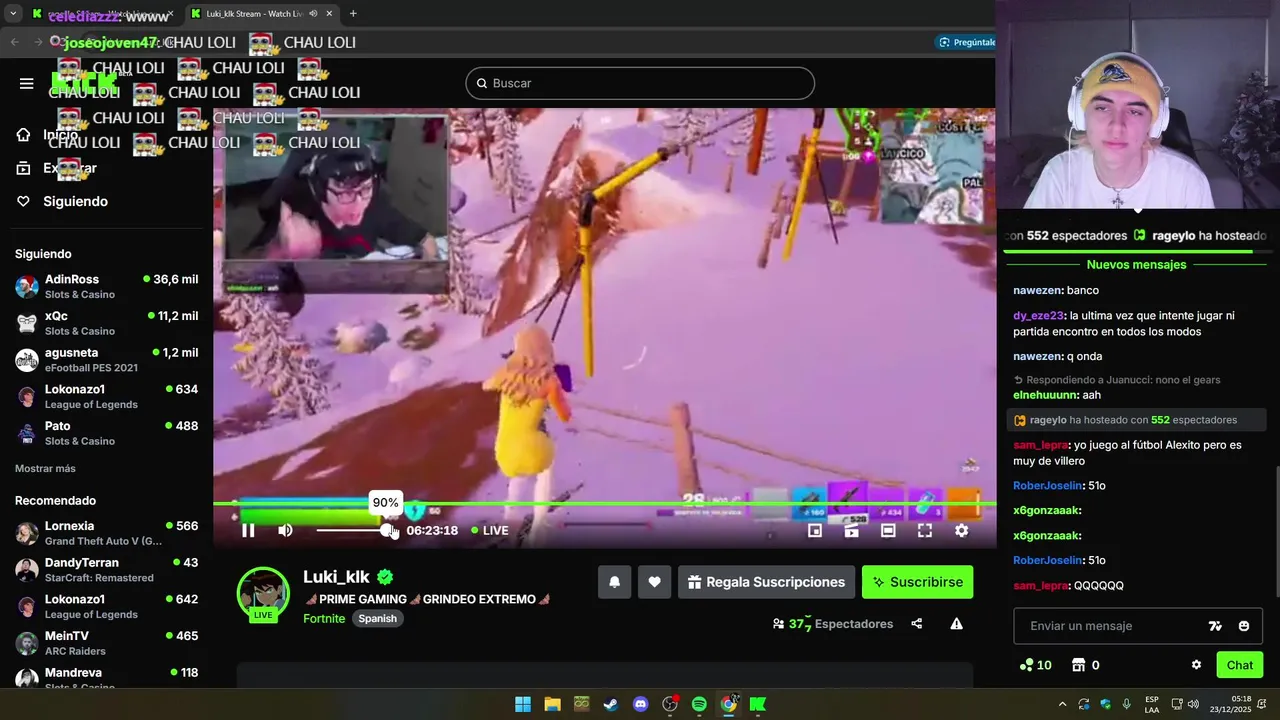1280x720 pixels.
Task: Click Regala Suscripciones button
Action: point(766,582)
